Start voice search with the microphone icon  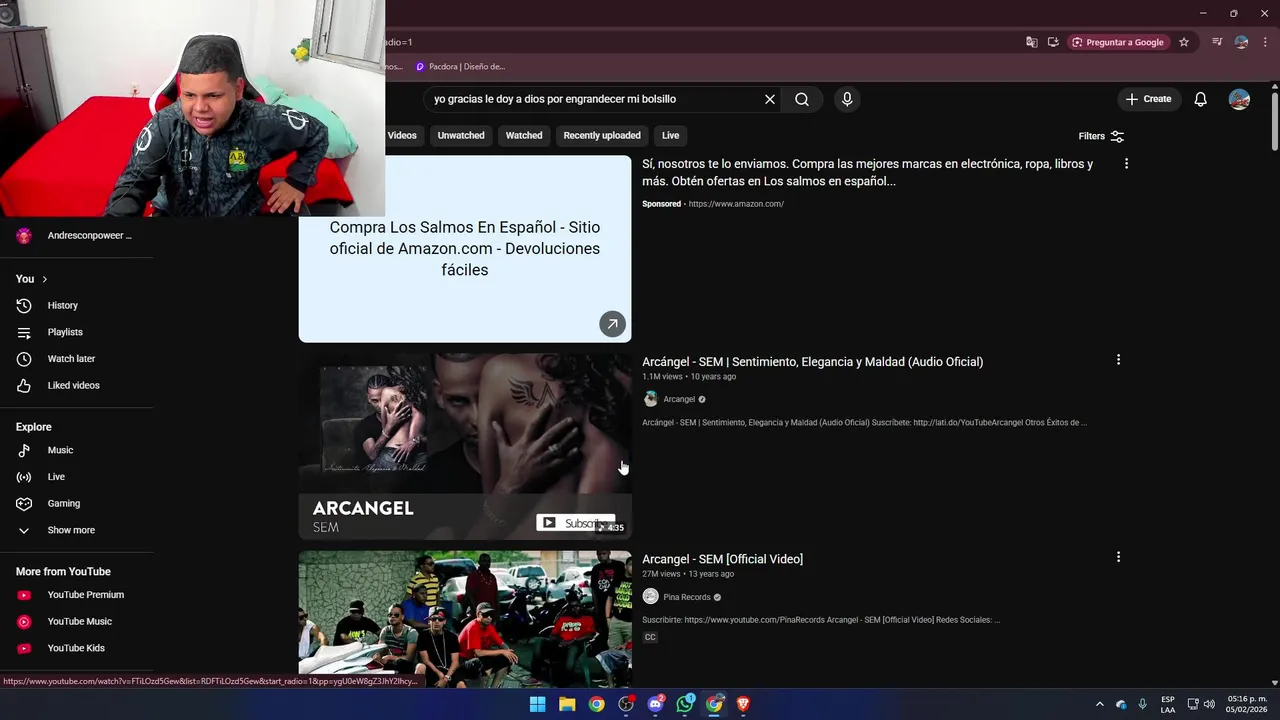click(847, 99)
